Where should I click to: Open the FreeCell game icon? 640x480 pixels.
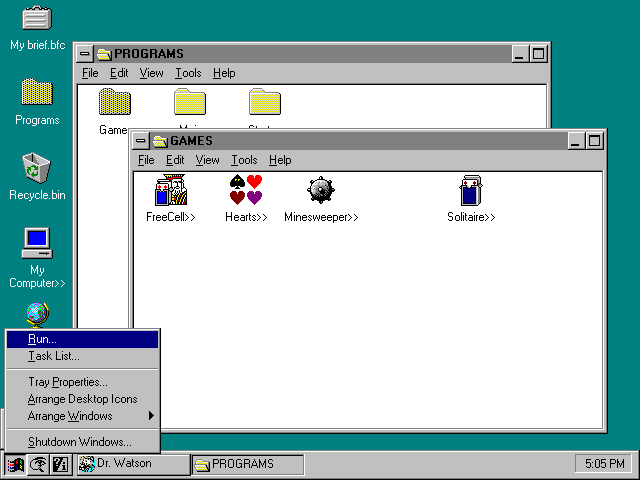(171, 190)
